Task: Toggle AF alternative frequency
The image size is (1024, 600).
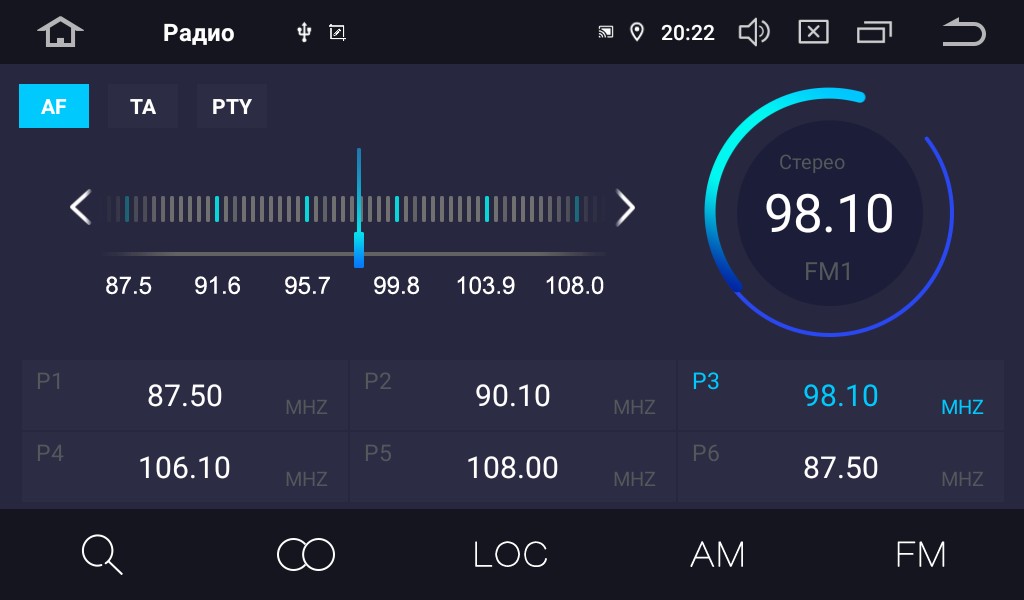Action: point(54,106)
